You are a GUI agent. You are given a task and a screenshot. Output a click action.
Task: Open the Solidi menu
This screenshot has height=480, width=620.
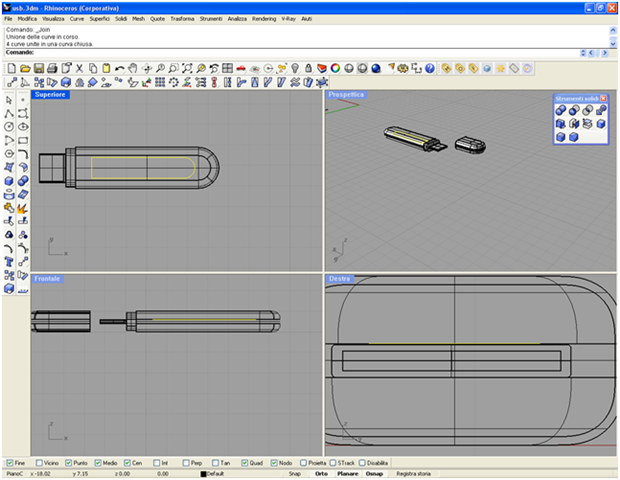[121, 19]
